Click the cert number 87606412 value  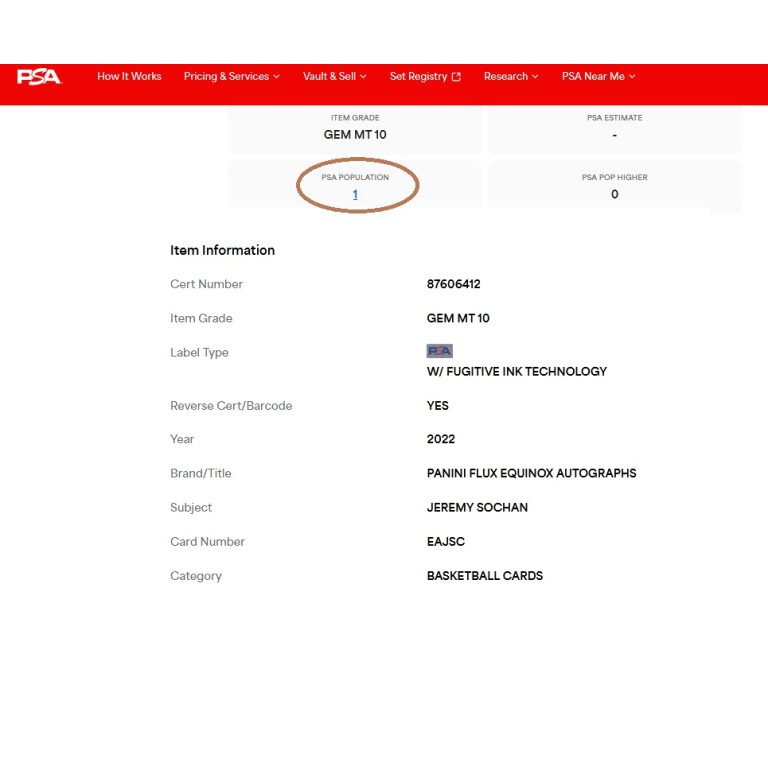(x=453, y=284)
